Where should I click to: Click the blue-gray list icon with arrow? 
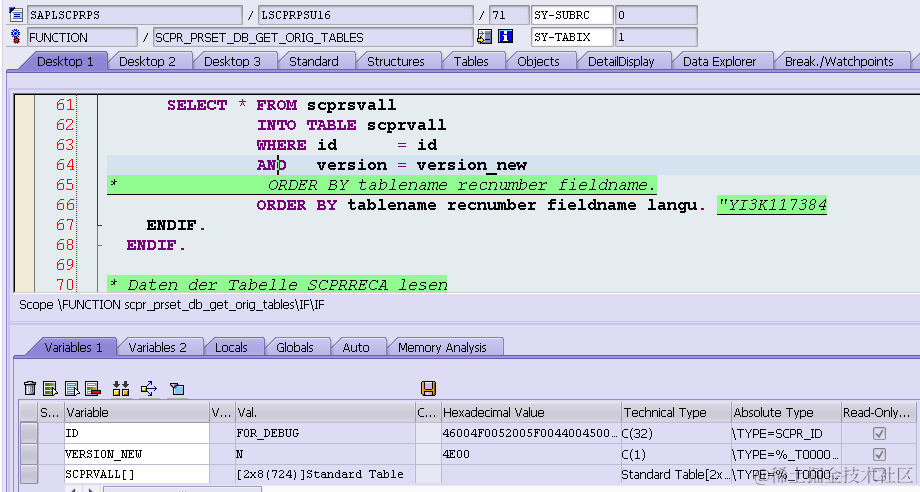click(72, 388)
